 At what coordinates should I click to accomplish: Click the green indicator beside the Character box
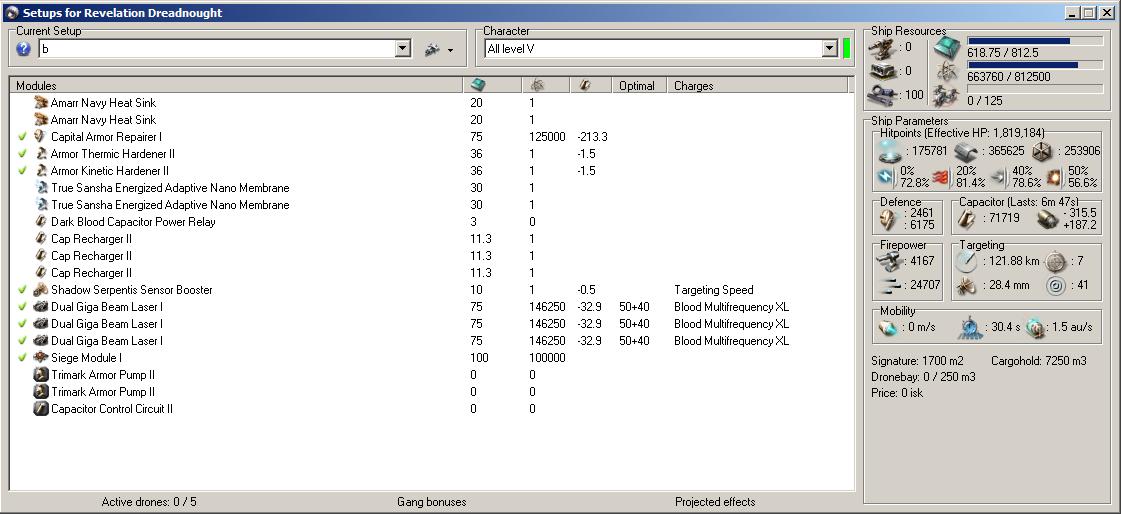[846, 49]
